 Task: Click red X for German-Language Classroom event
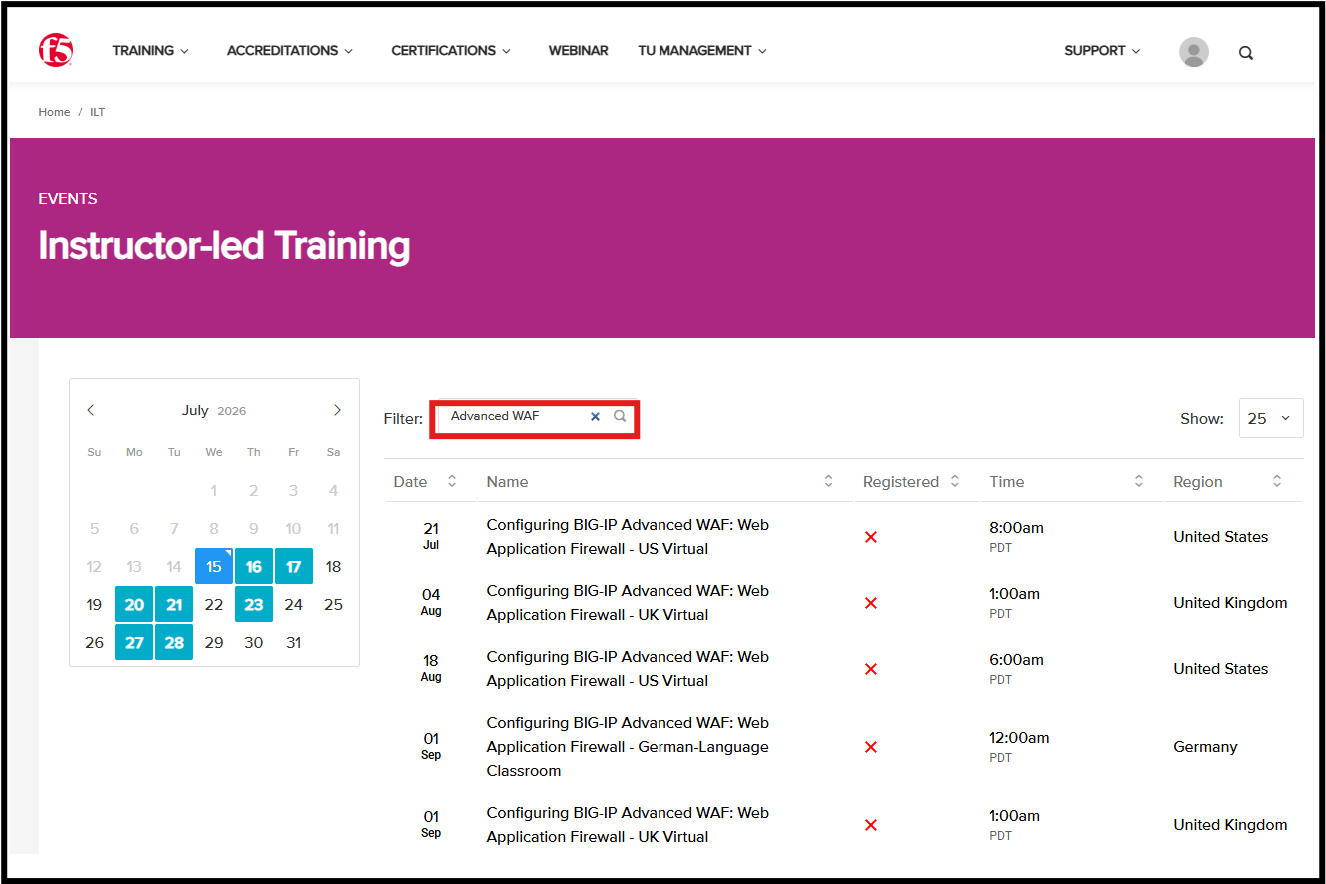pos(870,747)
